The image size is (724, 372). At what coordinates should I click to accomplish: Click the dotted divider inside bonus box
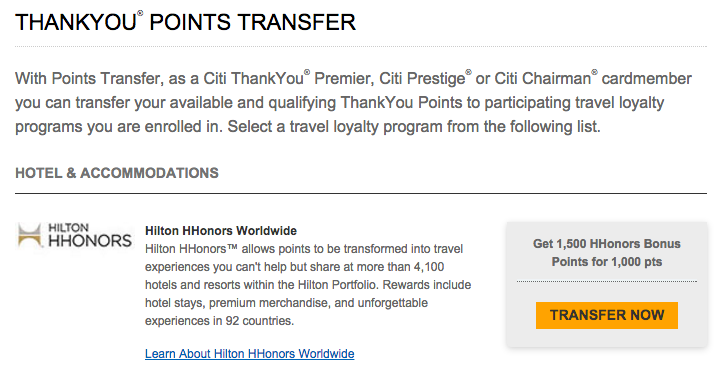coord(607,281)
